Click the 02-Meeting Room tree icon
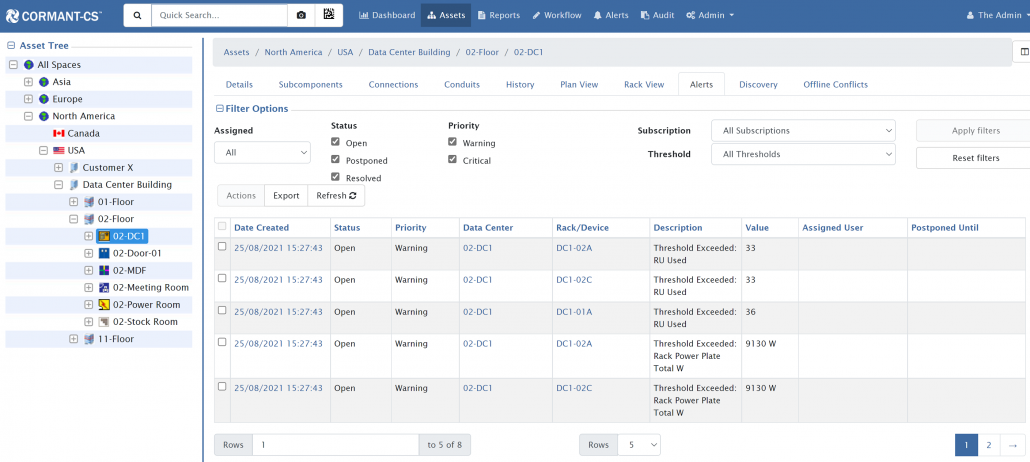Viewport: 1030px width, 462px height. [103, 288]
